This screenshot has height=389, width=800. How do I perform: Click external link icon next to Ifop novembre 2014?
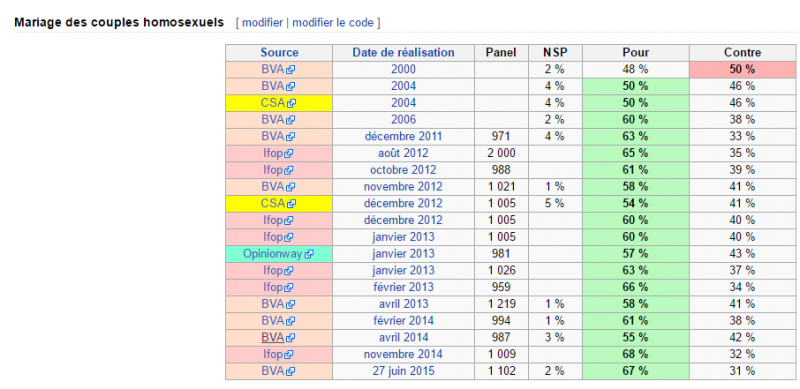pyautogui.click(x=289, y=355)
